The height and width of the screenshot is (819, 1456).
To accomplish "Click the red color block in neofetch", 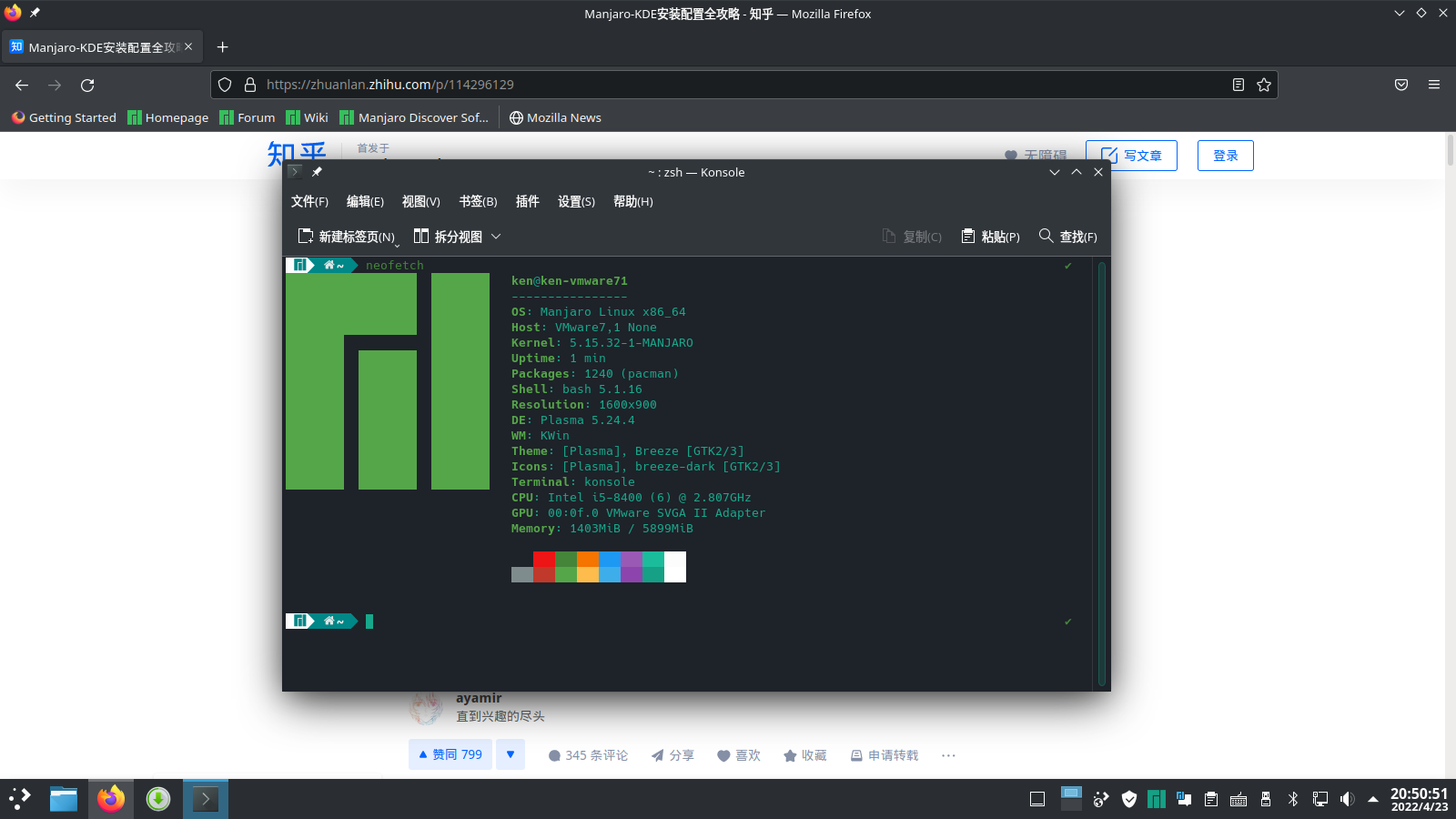I will coord(543,559).
